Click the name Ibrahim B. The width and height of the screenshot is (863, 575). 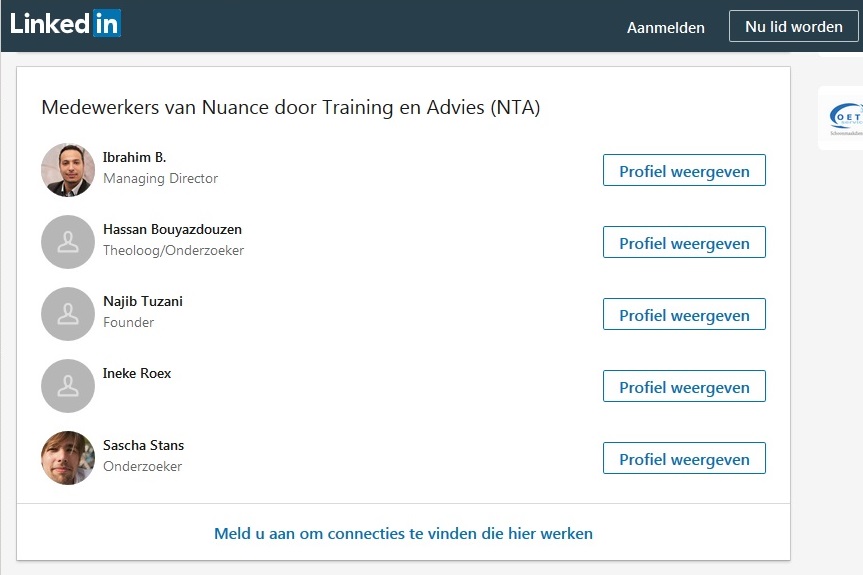[x=134, y=157]
